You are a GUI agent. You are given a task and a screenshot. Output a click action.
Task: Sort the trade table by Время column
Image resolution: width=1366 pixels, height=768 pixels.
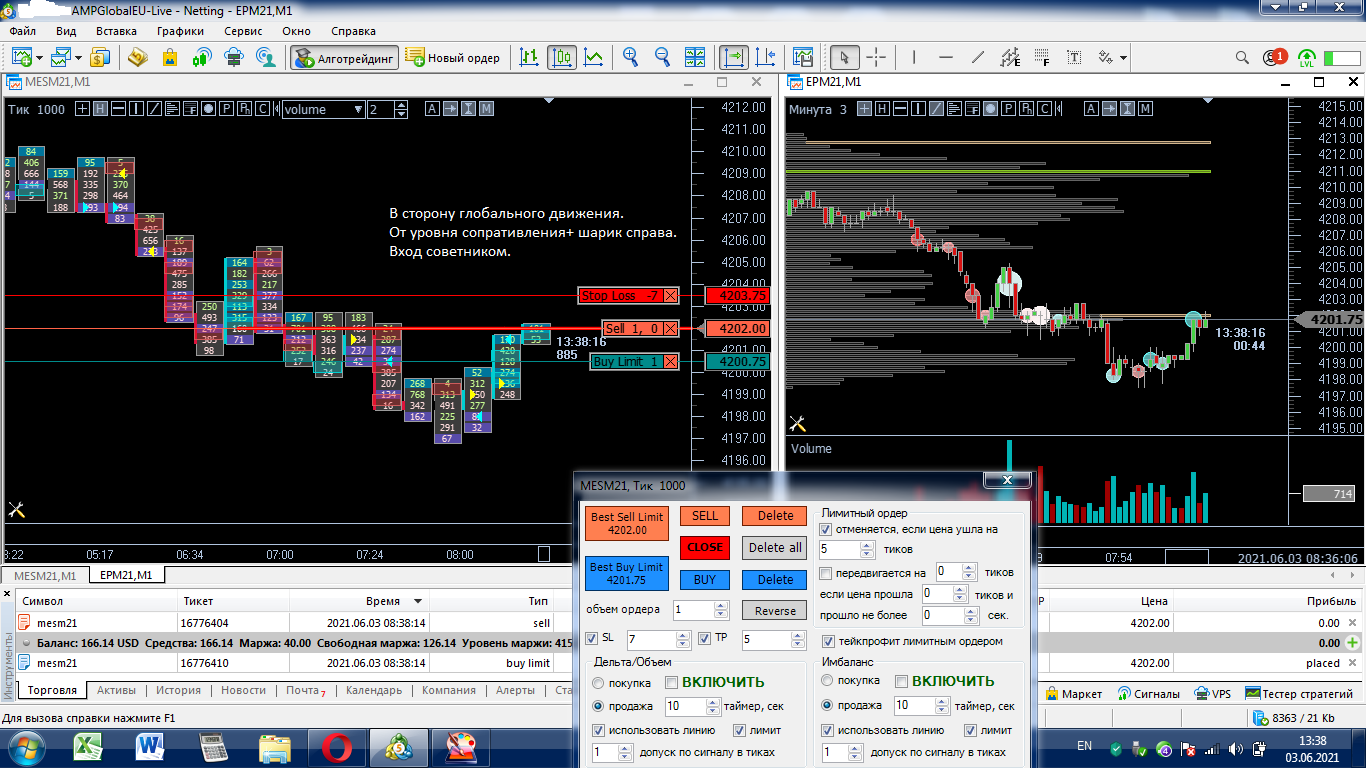click(x=383, y=601)
